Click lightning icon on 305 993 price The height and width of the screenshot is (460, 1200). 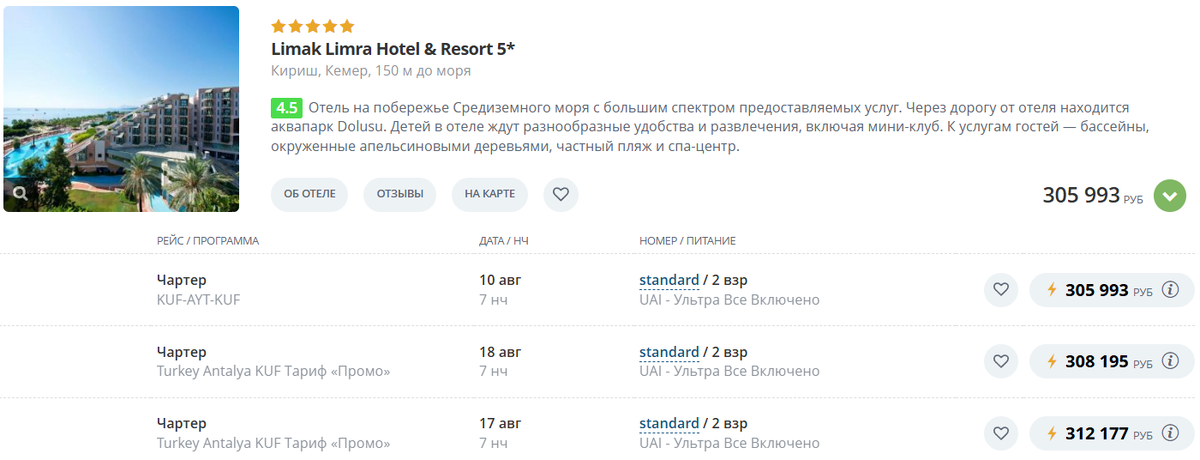pyautogui.click(x=1051, y=290)
